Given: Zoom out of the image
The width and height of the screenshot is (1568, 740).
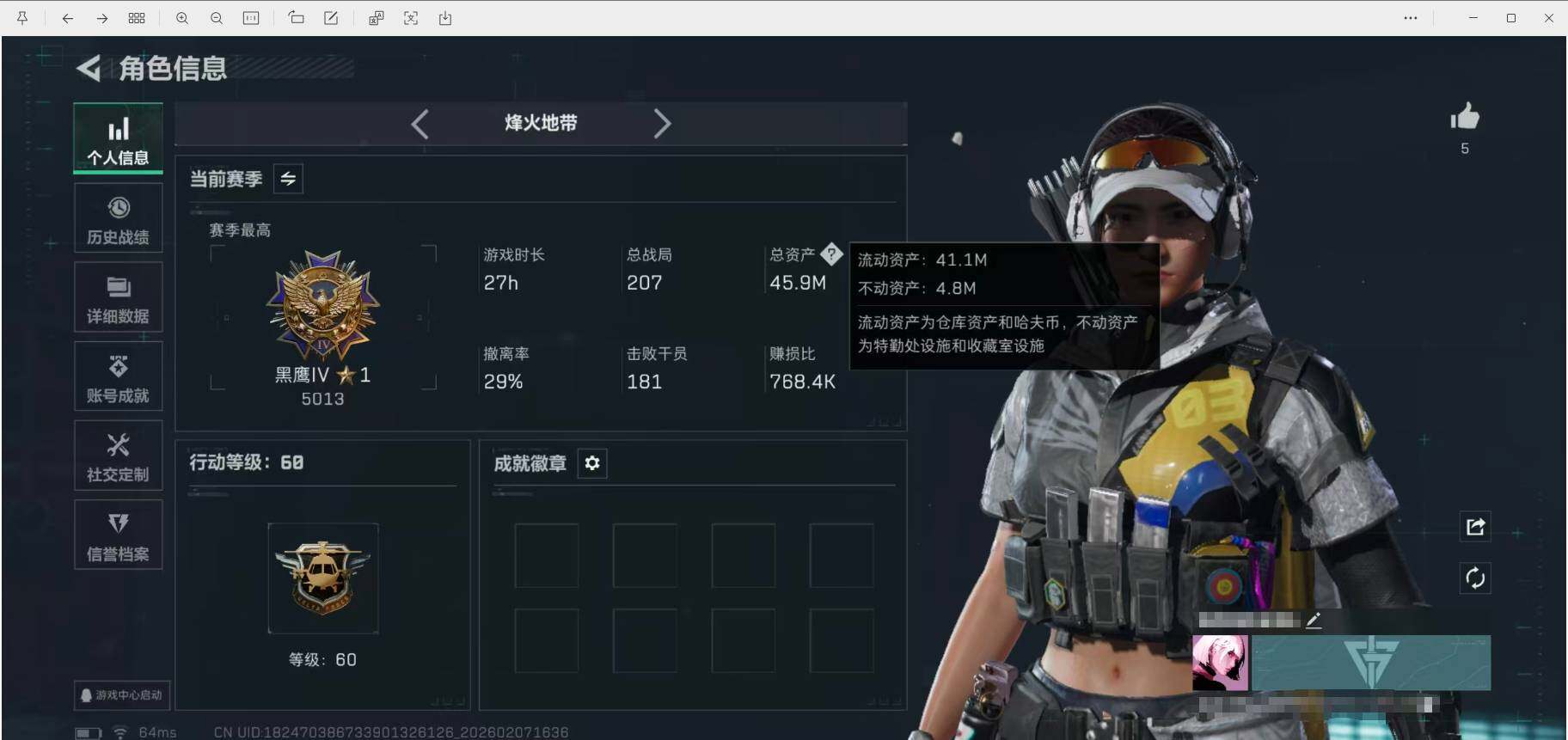Looking at the screenshot, I should tap(217, 18).
